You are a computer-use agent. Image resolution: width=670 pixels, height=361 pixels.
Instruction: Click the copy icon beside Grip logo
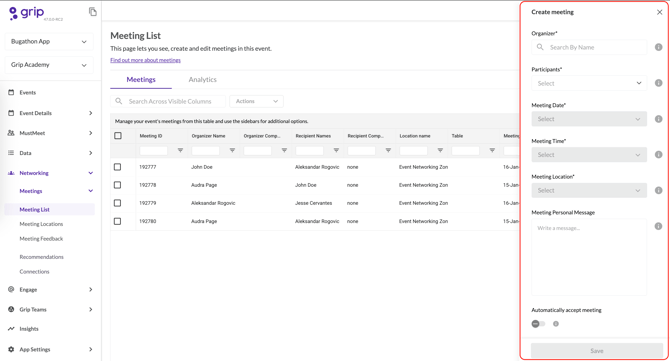point(93,12)
